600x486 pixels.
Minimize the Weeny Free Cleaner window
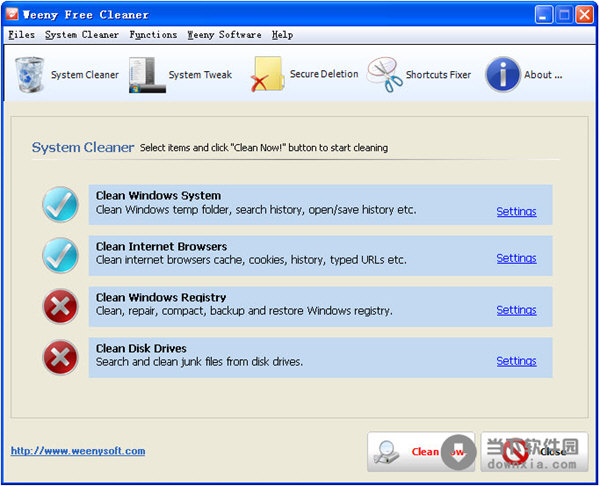[x=543, y=15]
